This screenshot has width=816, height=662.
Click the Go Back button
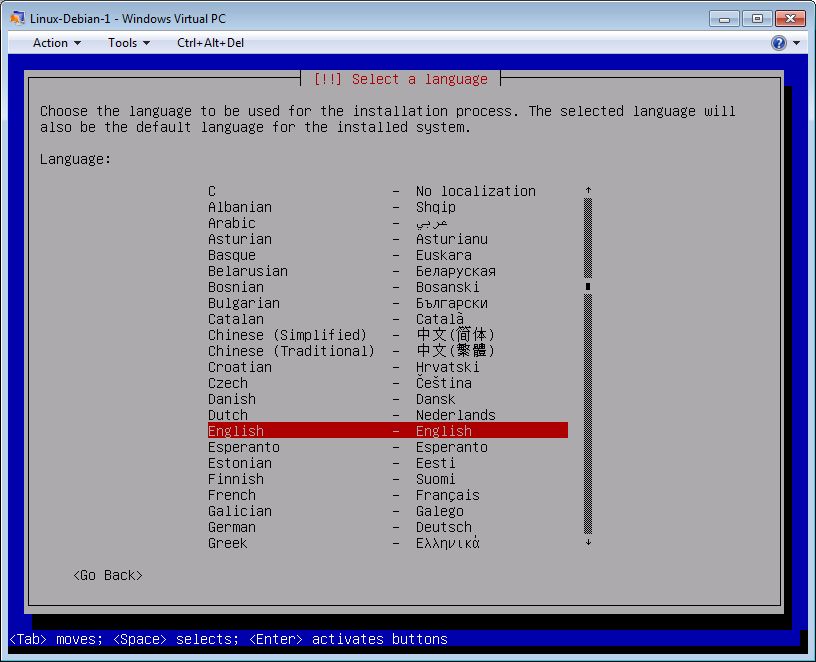coord(108,575)
